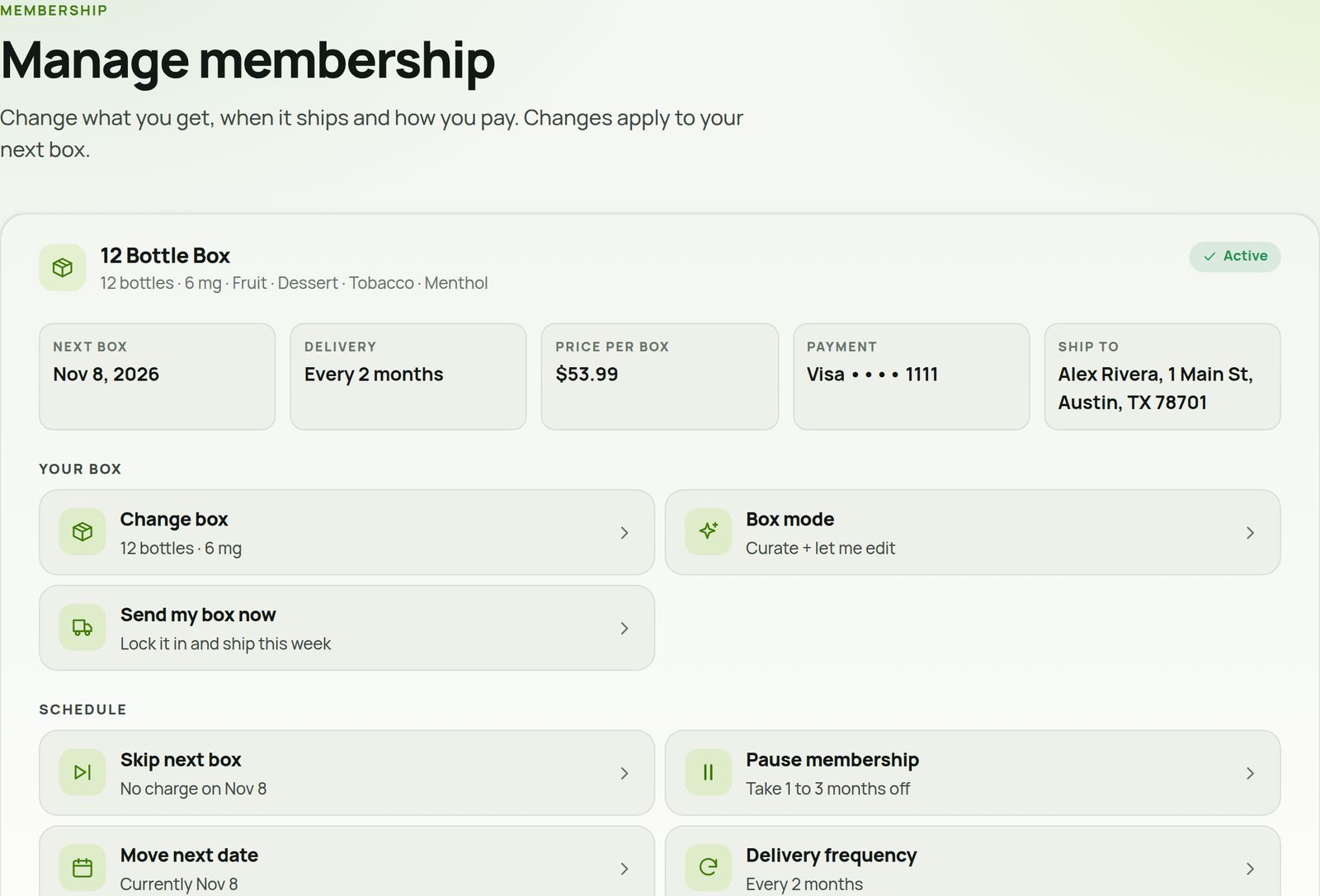Screen dimensions: 1320x896
Task: Click the Price per box $53.99 card
Action: (660, 376)
